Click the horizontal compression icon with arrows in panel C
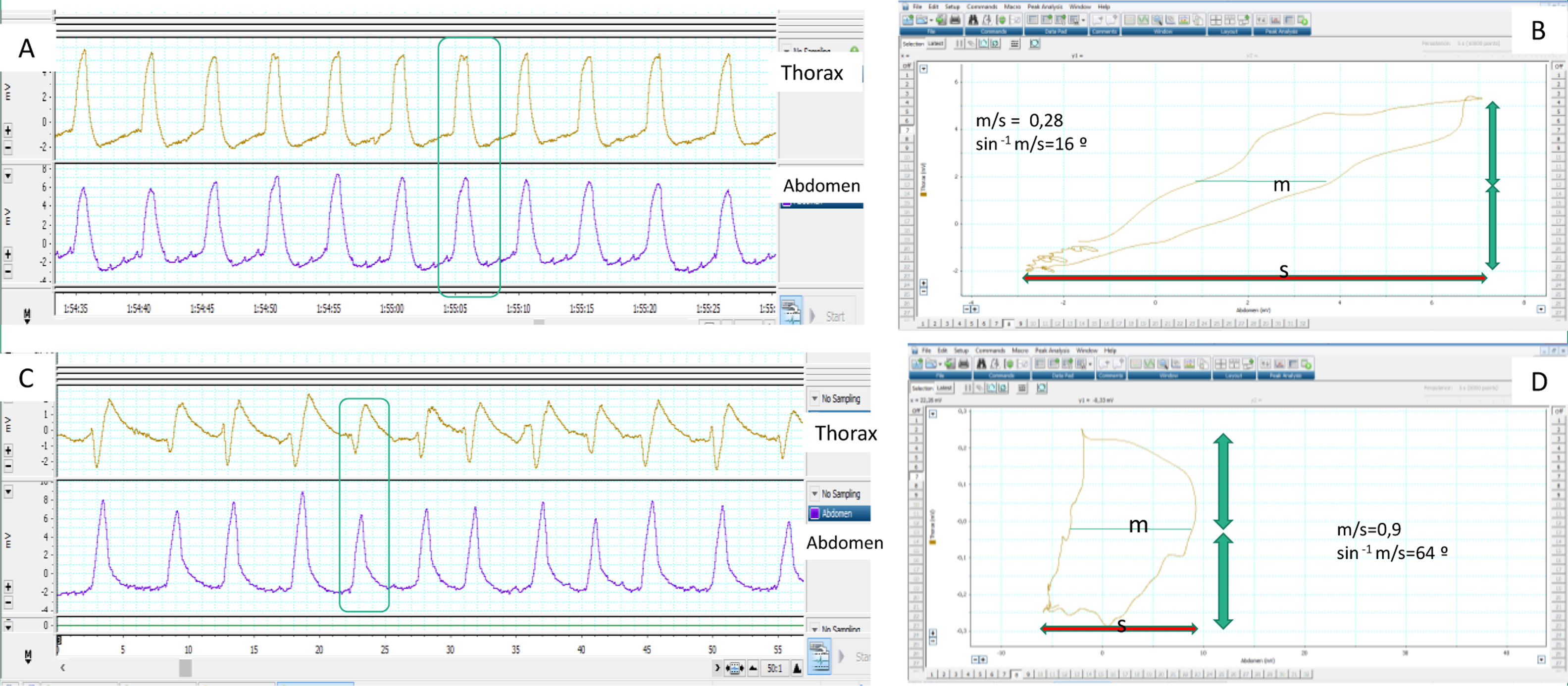The height and width of the screenshot is (686, 1568). pyautogui.click(x=735, y=668)
